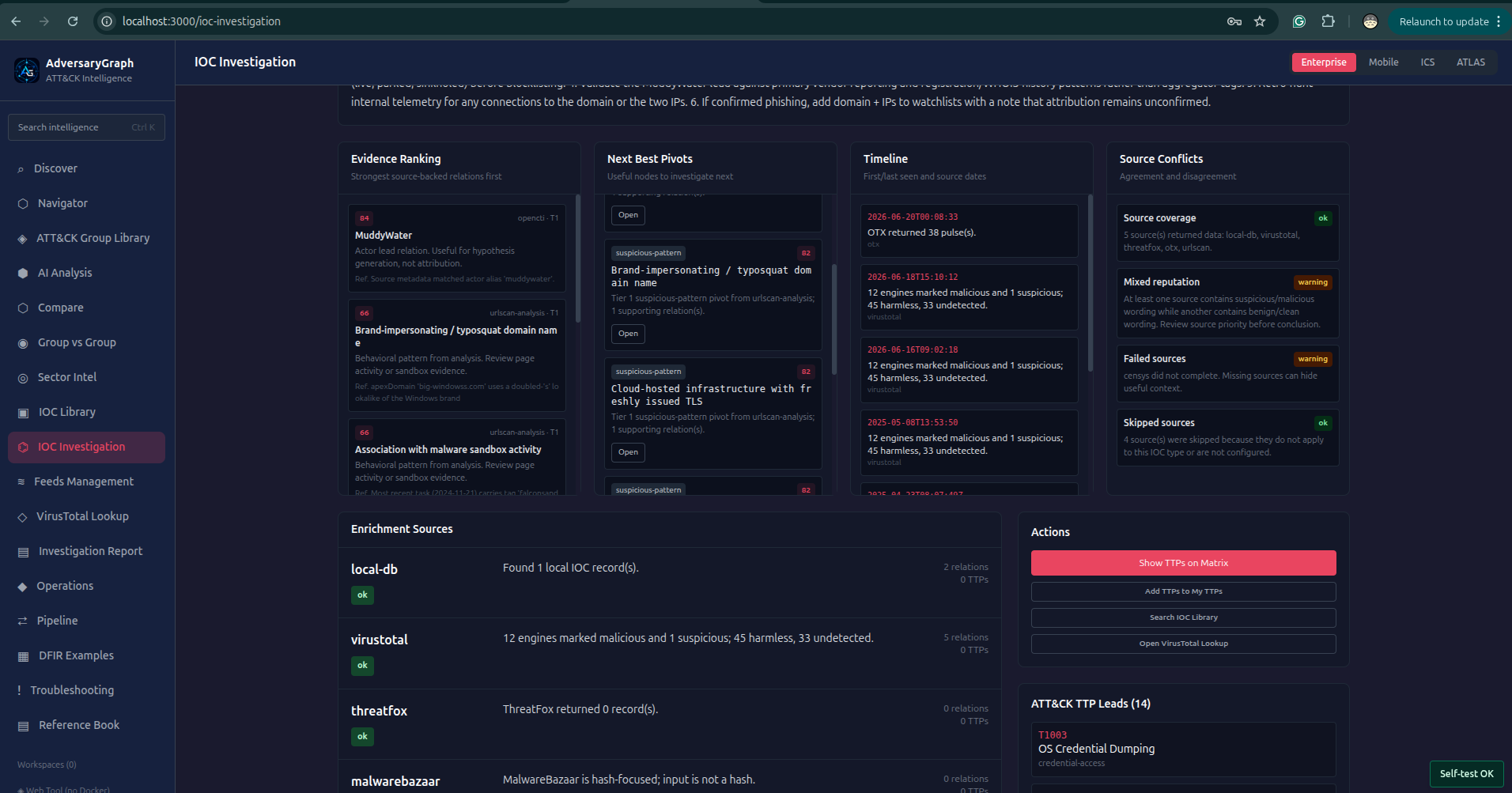The image size is (1512, 793).
Task: Click the Source coverage ok badge
Action: [1323, 218]
